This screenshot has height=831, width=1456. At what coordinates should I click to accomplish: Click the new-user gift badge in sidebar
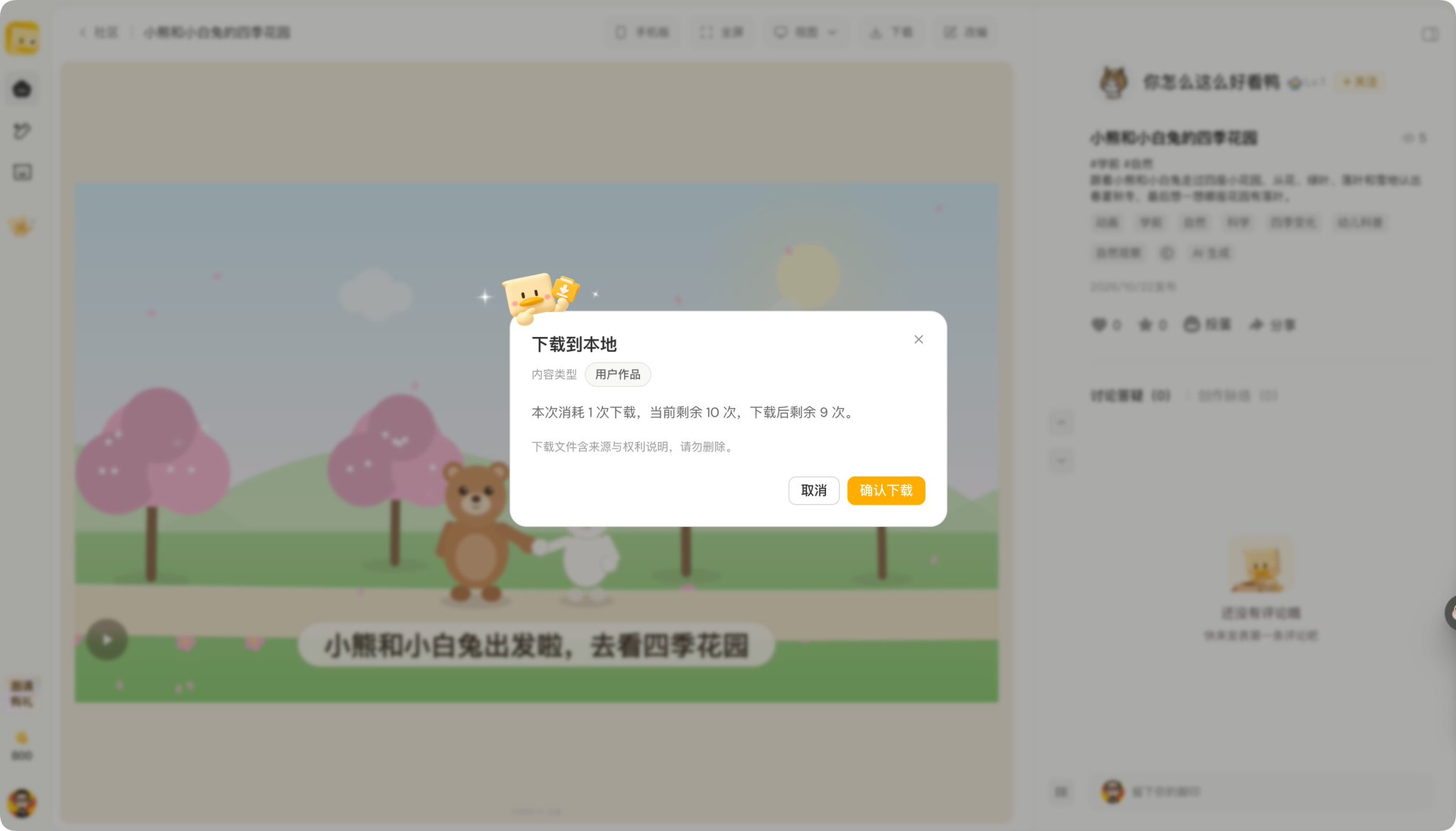pos(22,693)
